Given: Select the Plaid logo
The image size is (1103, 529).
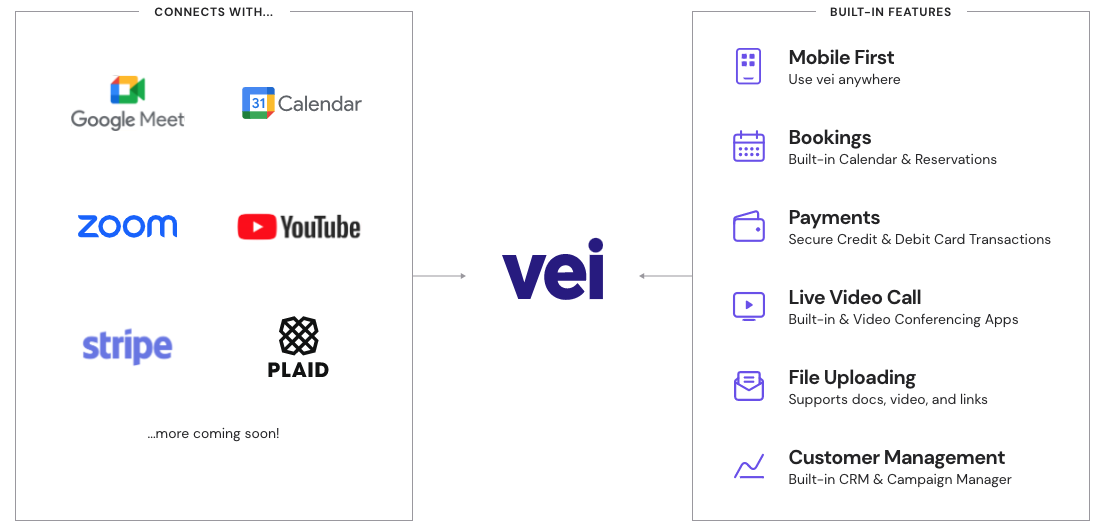Looking at the screenshot, I should [x=298, y=347].
